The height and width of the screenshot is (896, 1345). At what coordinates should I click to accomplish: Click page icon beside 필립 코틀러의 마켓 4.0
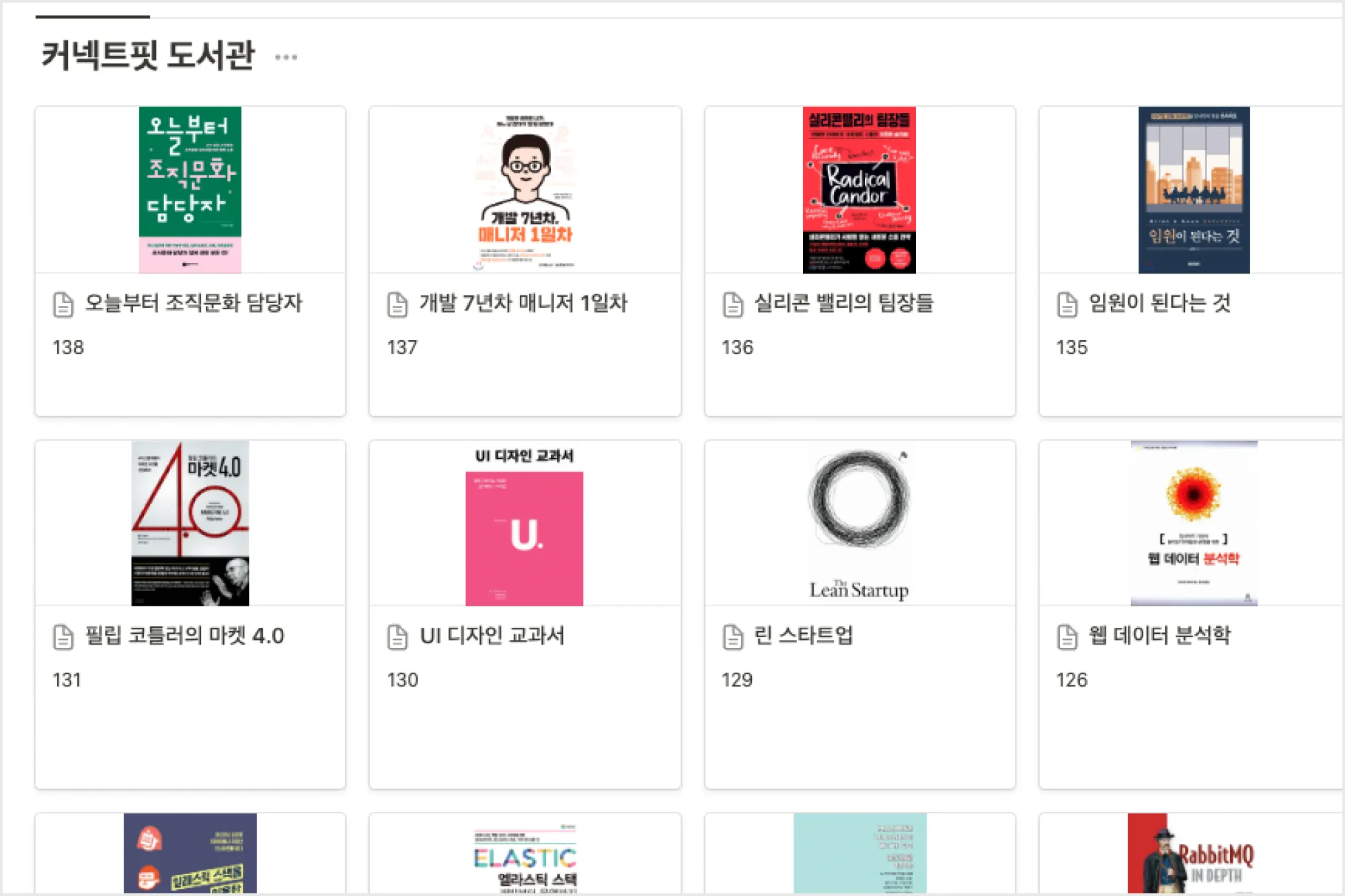point(63,637)
